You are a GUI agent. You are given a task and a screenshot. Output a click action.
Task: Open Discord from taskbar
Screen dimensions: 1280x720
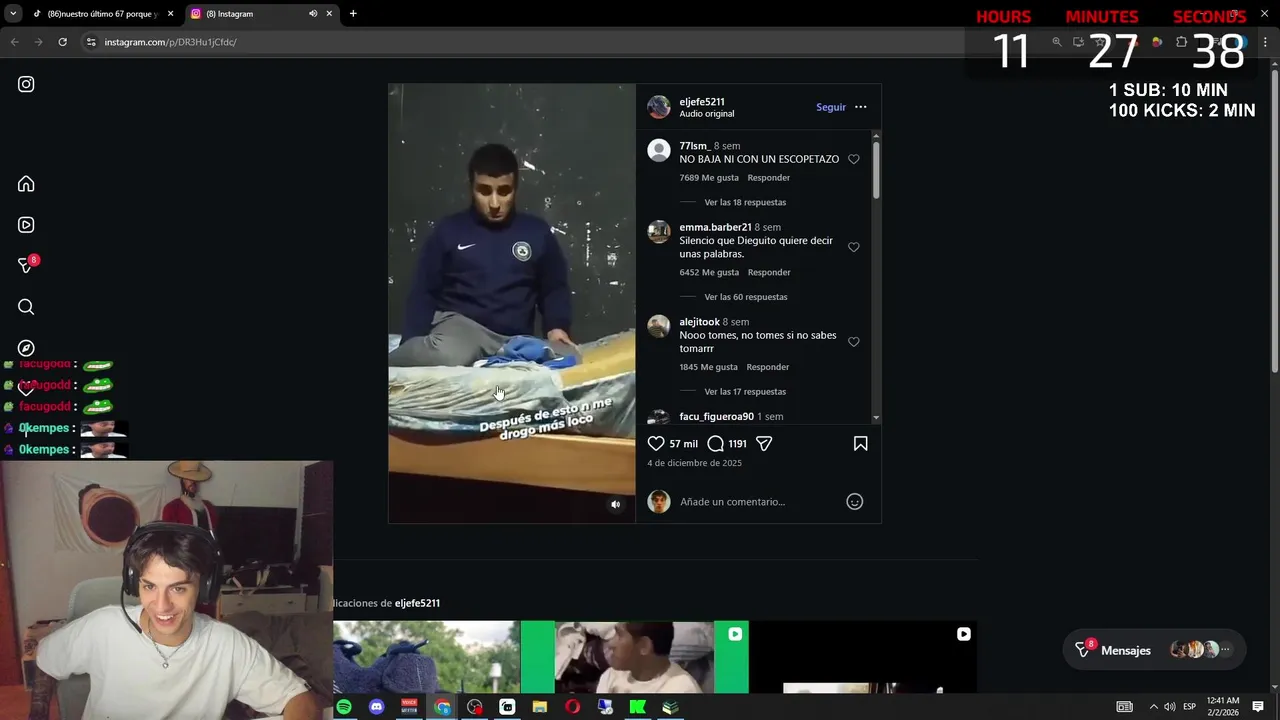point(377,707)
